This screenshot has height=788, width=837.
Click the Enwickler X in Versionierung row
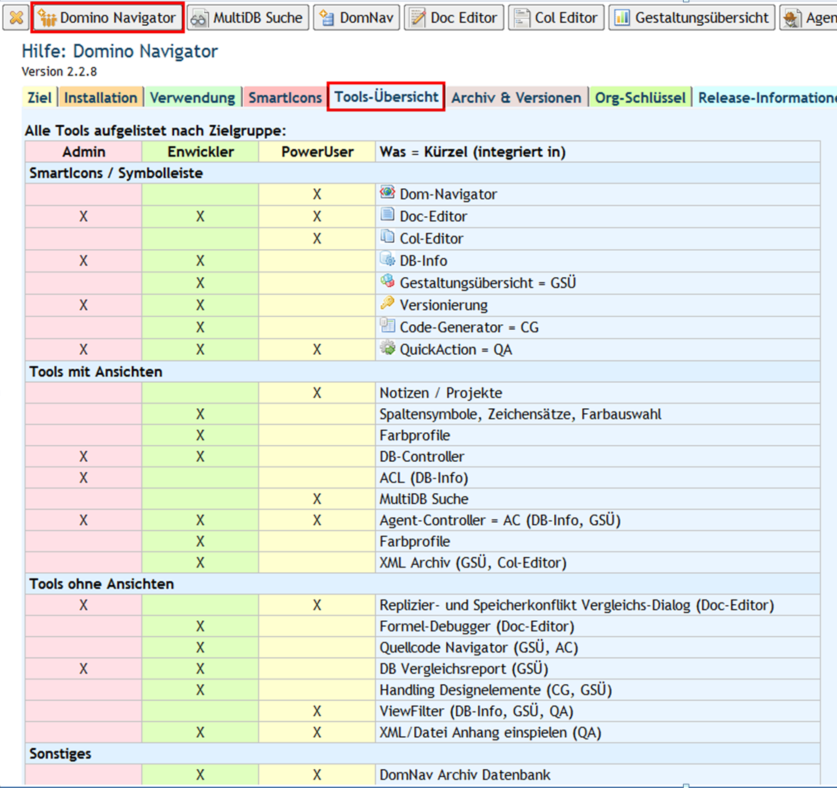click(200, 305)
